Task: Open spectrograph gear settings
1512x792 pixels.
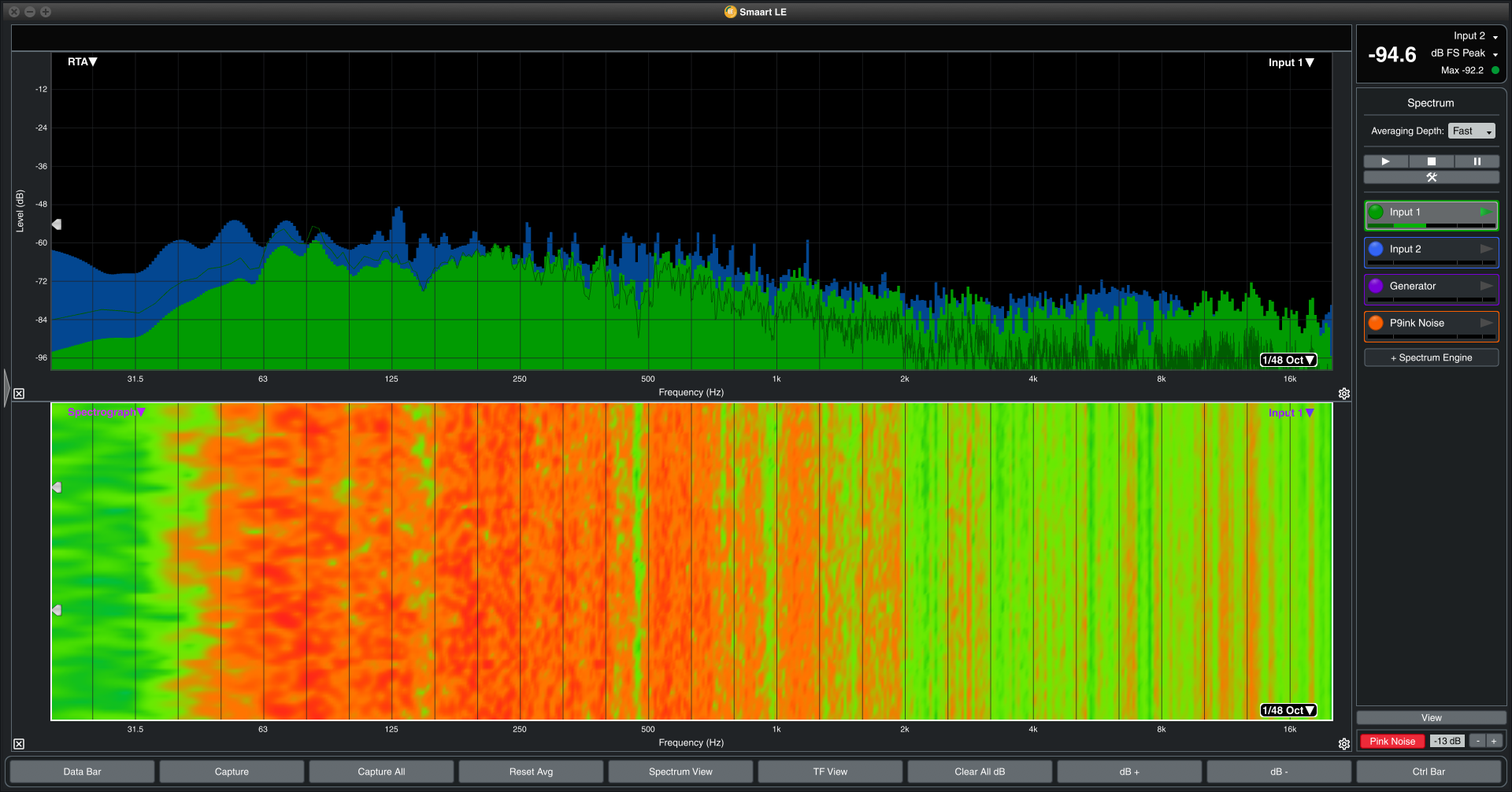Action: pyautogui.click(x=1344, y=744)
